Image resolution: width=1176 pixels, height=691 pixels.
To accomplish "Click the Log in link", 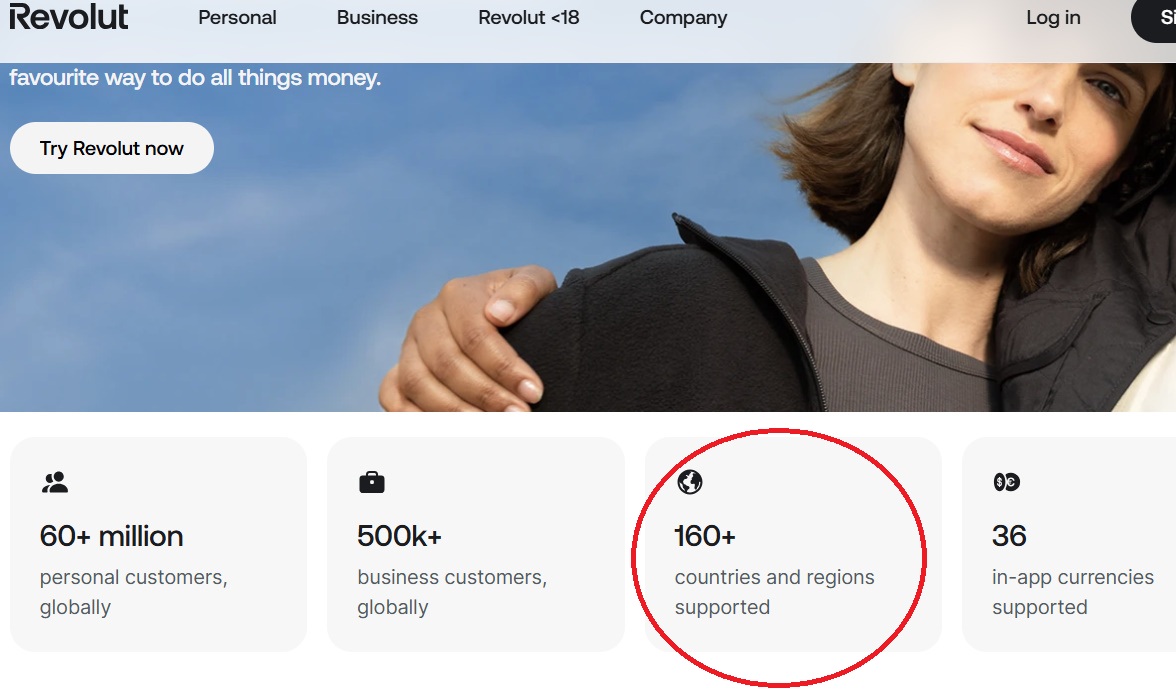I will click(1053, 18).
